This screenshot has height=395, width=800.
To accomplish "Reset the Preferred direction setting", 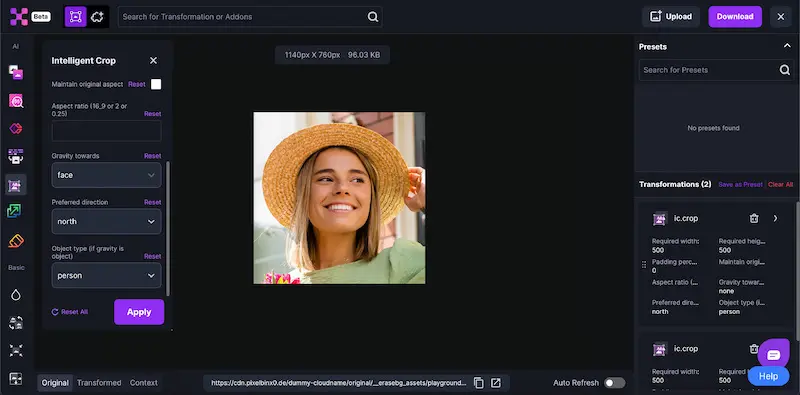I will click(153, 202).
